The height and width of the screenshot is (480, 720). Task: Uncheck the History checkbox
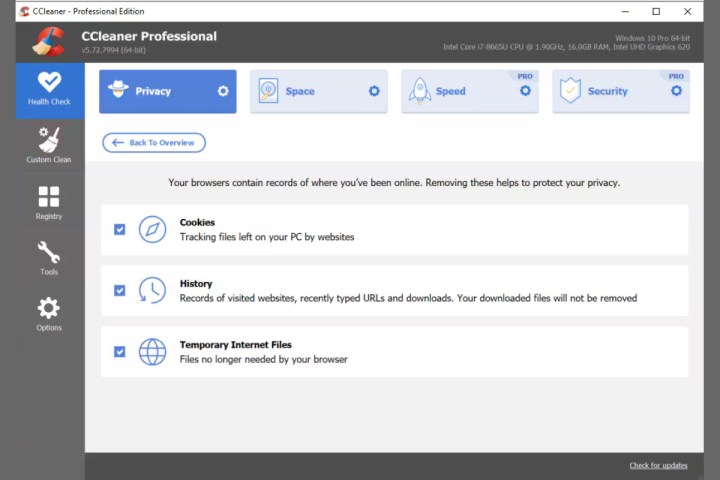[x=120, y=290]
